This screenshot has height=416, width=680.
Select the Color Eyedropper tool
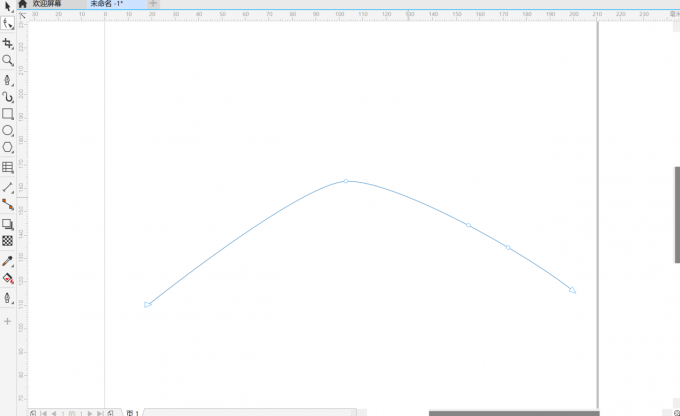(x=7, y=261)
